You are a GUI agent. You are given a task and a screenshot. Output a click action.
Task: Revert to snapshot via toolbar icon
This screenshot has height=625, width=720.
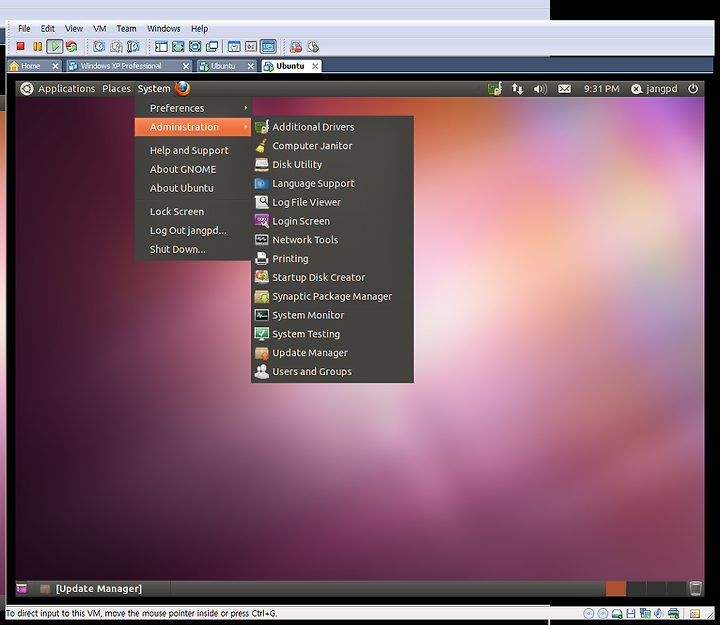click(116, 46)
